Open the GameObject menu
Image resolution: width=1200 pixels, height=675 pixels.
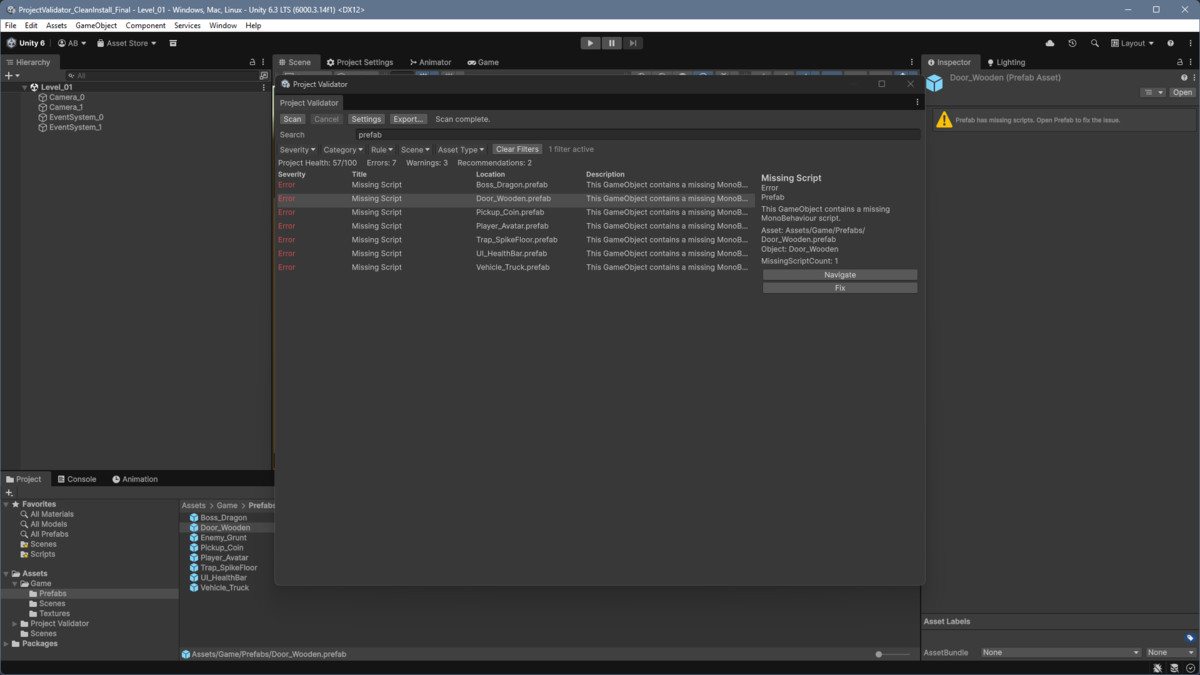[96, 25]
